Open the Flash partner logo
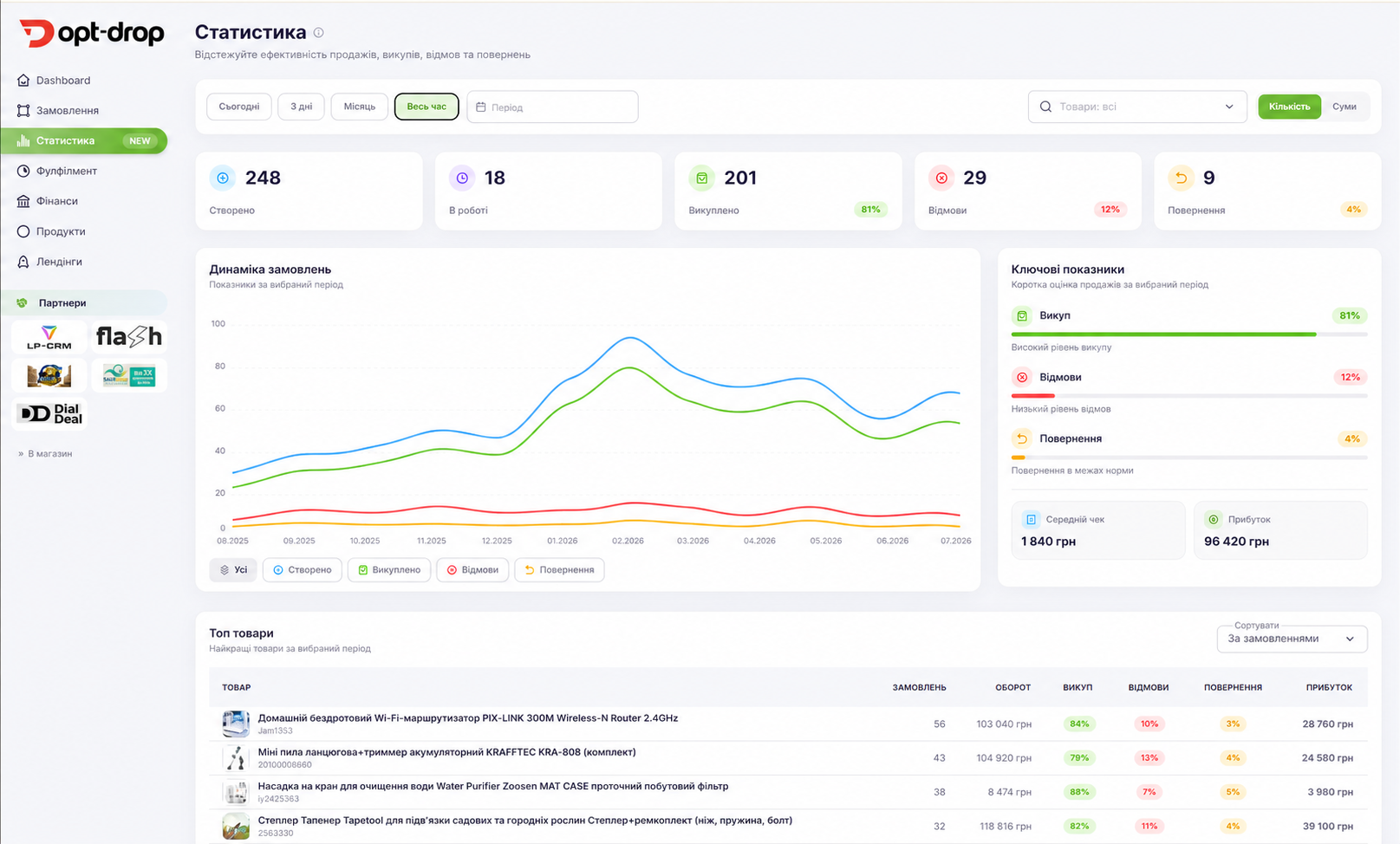The image size is (1400, 844). coord(129,337)
